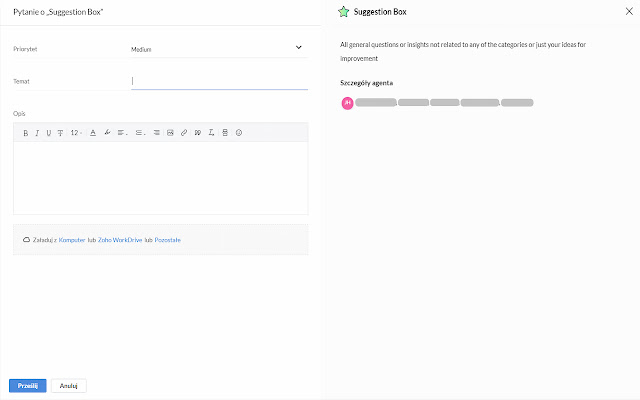The height and width of the screenshot is (400, 640).
Task: Expand the Priorytet Medium dropdown
Action: pos(219,49)
